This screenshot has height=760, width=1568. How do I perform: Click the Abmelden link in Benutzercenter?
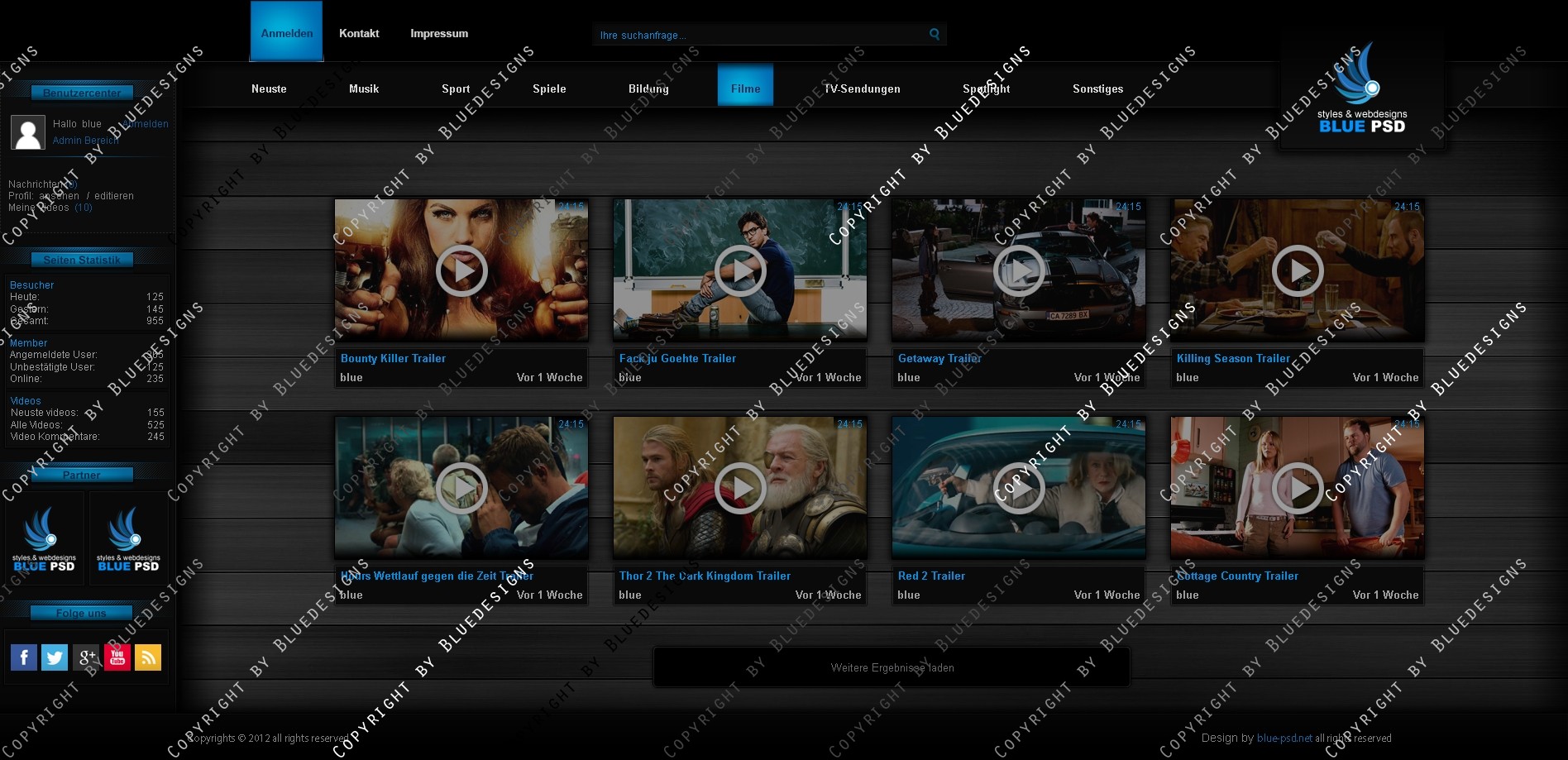pyautogui.click(x=146, y=124)
